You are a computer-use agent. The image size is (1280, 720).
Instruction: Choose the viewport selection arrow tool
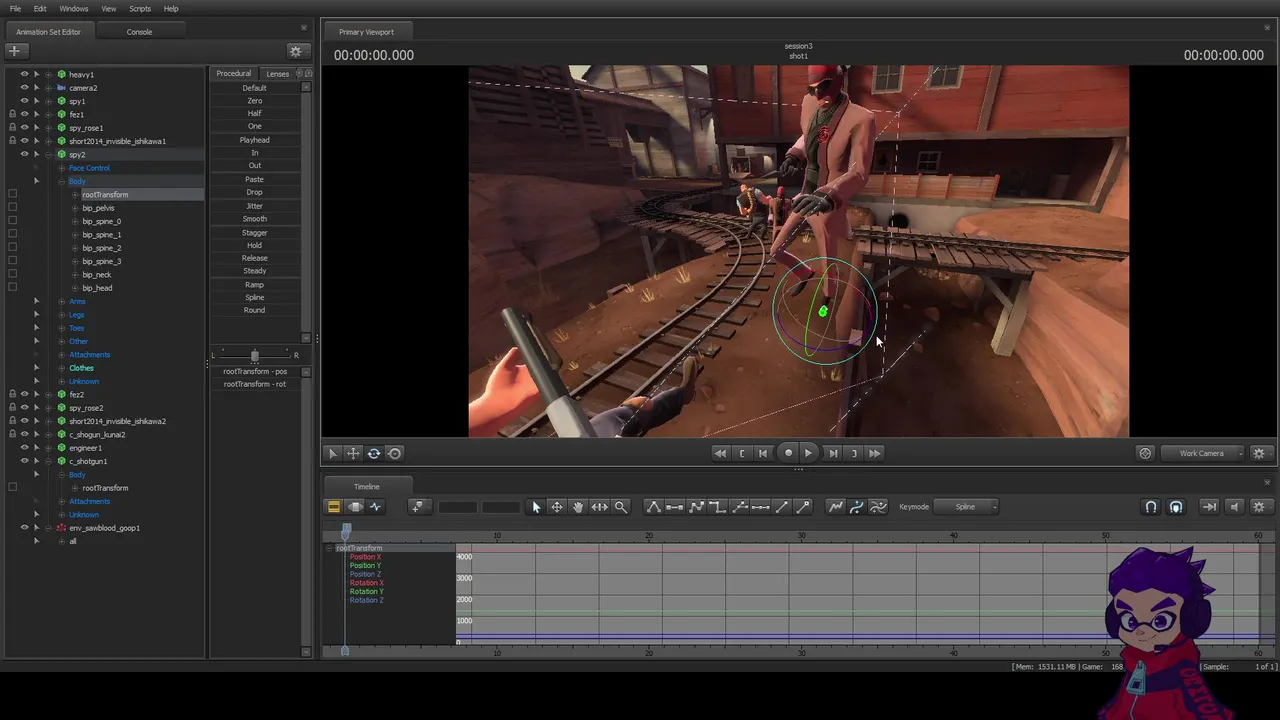(333, 453)
